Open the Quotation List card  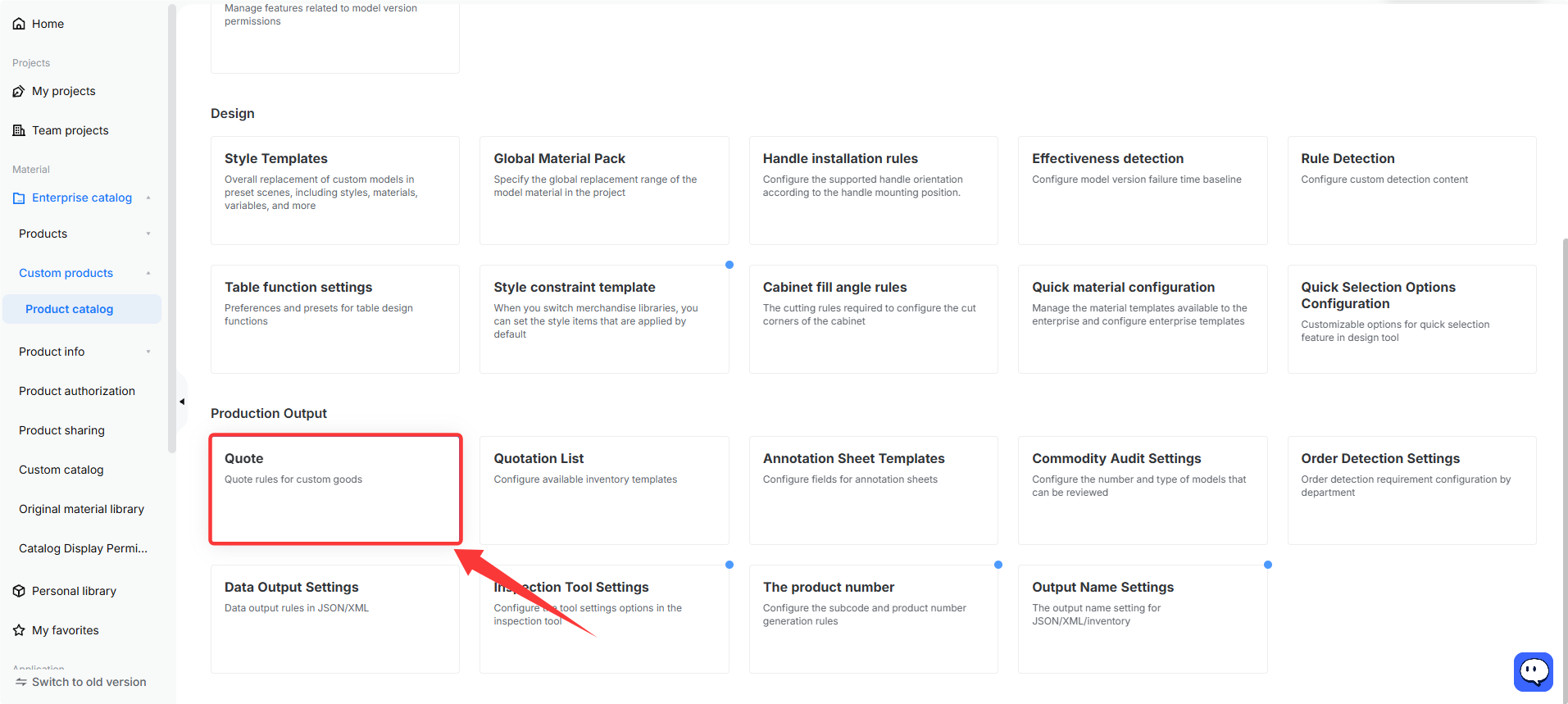click(x=604, y=490)
